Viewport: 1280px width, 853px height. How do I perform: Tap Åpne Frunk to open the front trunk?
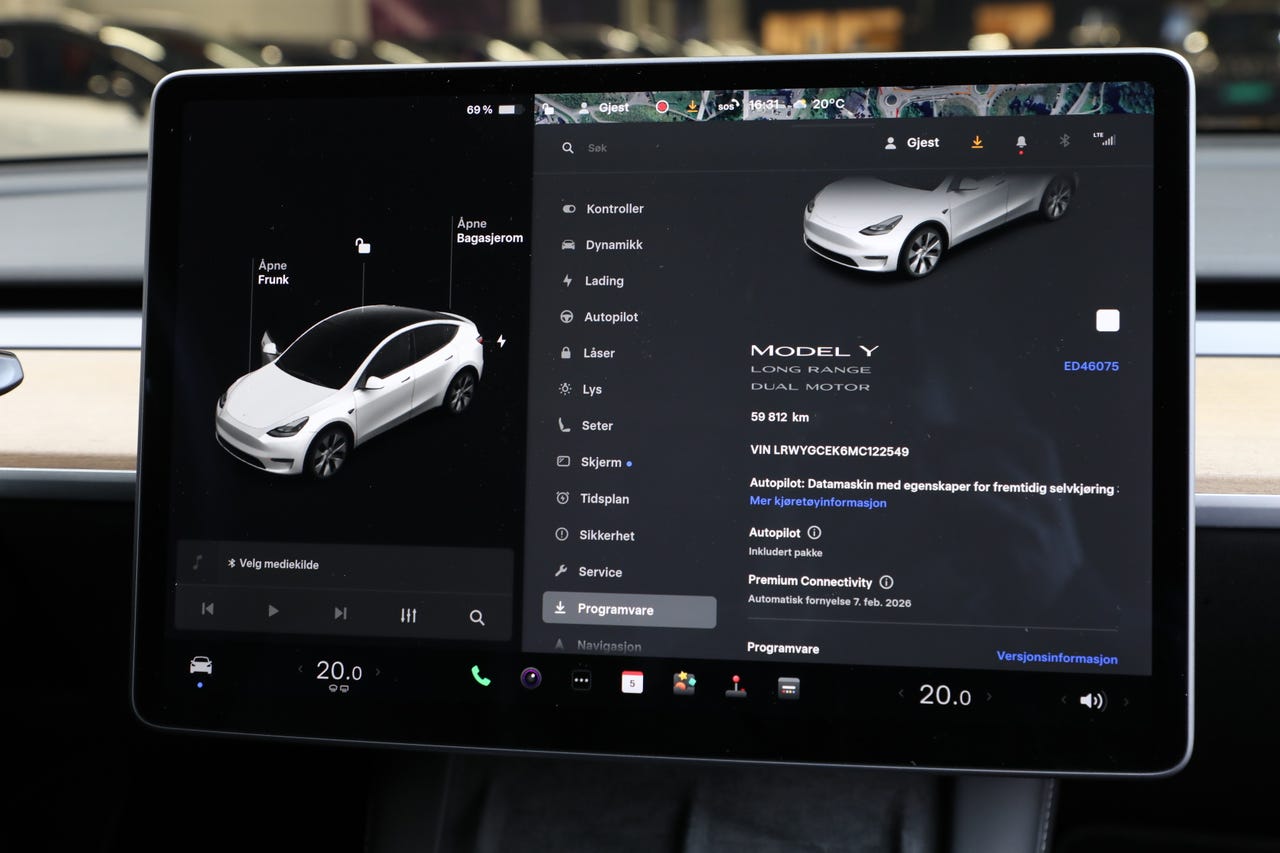click(x=273, y=273)
